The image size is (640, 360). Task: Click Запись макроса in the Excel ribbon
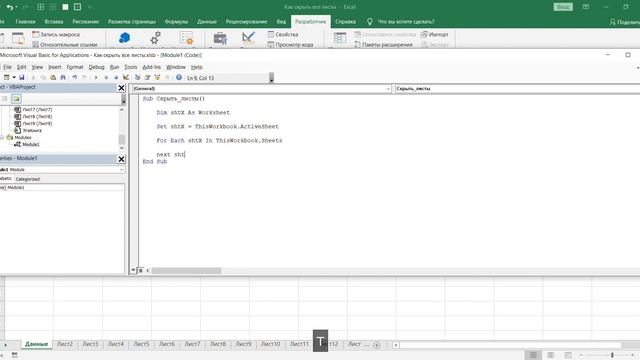click(x=56, y=35)
